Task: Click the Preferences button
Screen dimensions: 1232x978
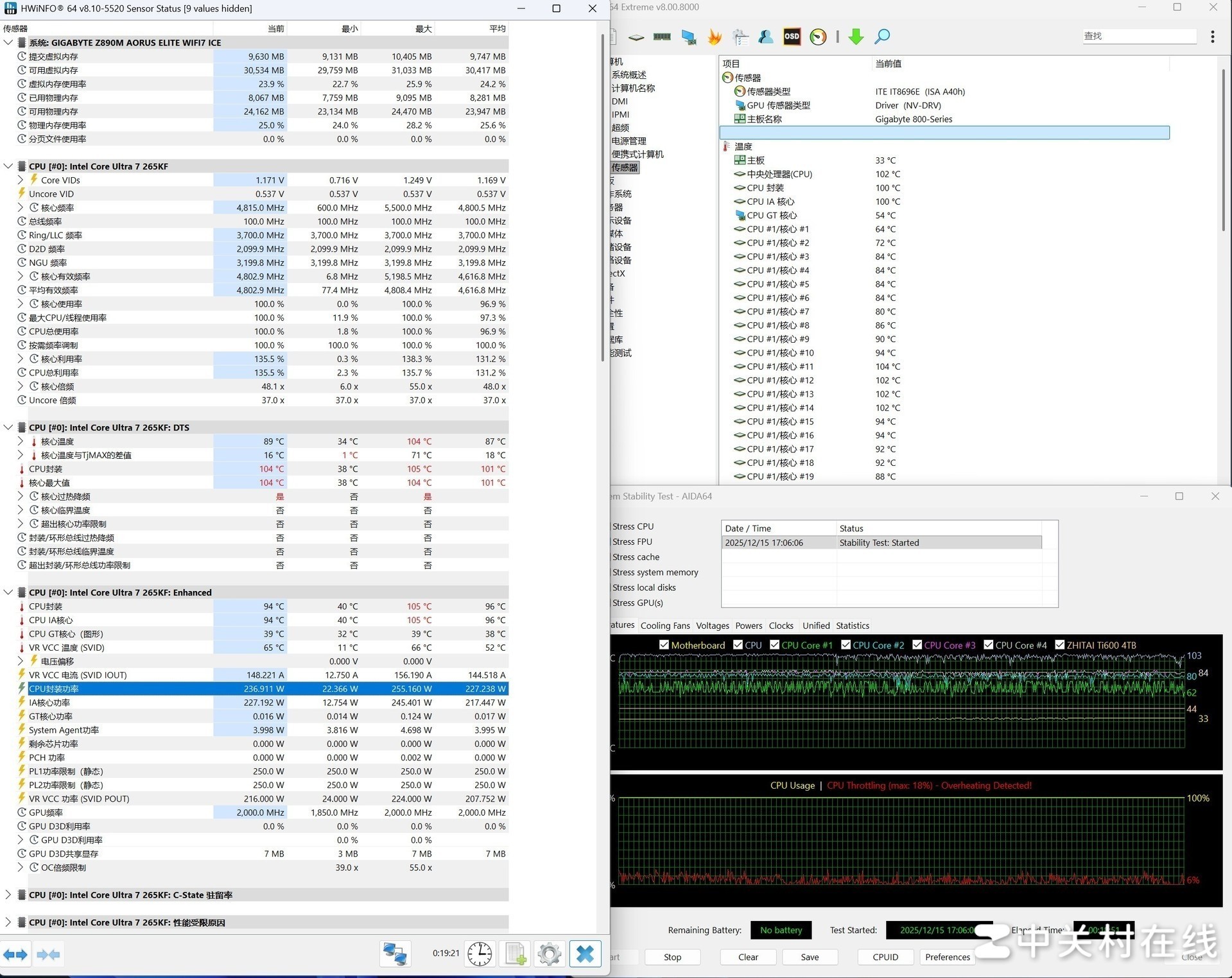Action: pos(947,957)
